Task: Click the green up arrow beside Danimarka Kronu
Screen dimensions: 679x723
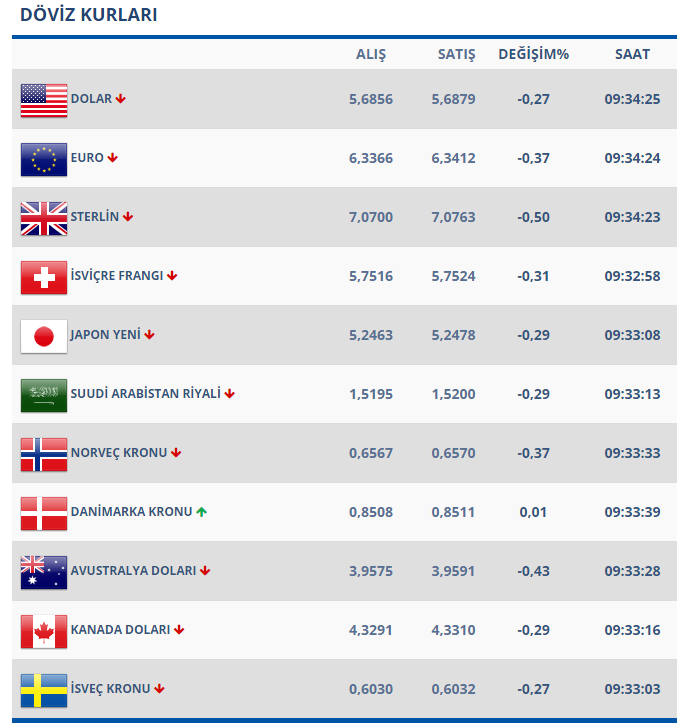Action: pos(201,512)
